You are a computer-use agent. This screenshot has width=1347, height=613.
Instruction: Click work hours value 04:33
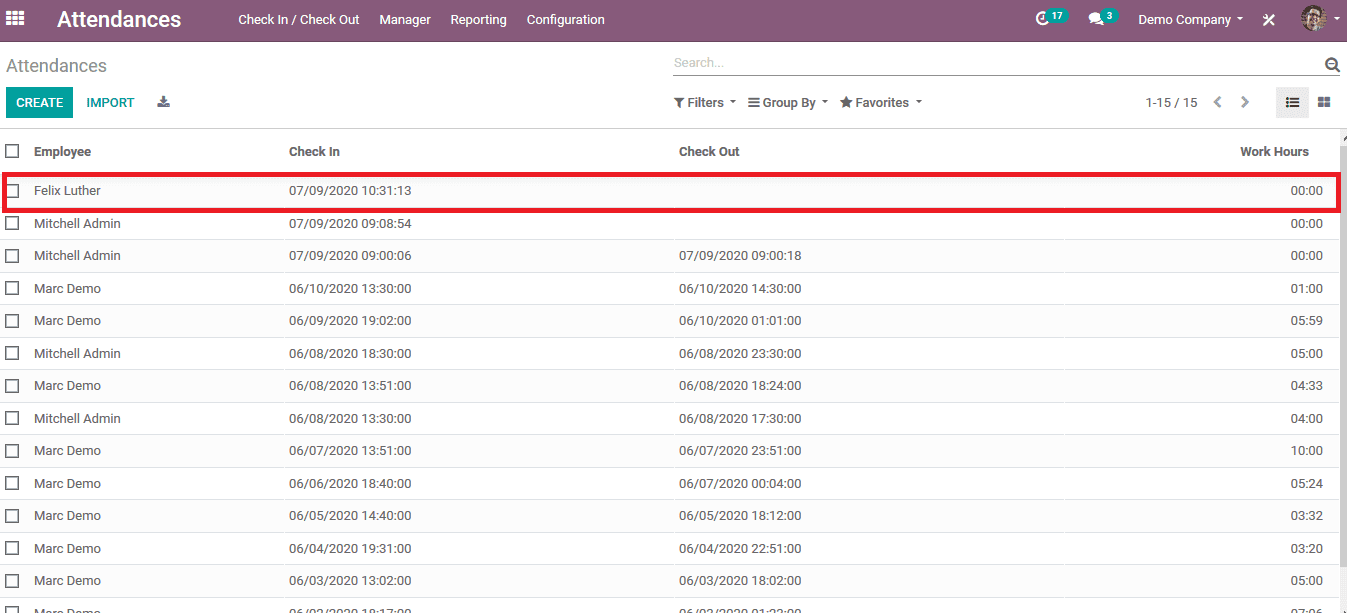coord(1306,386)
